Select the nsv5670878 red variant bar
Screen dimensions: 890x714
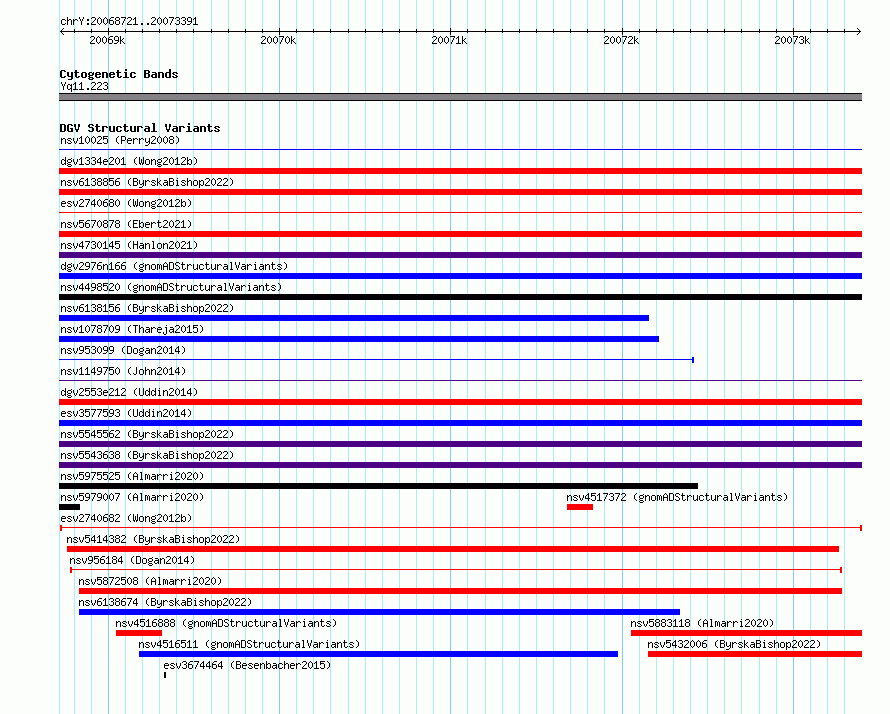(x=460, y=234)
